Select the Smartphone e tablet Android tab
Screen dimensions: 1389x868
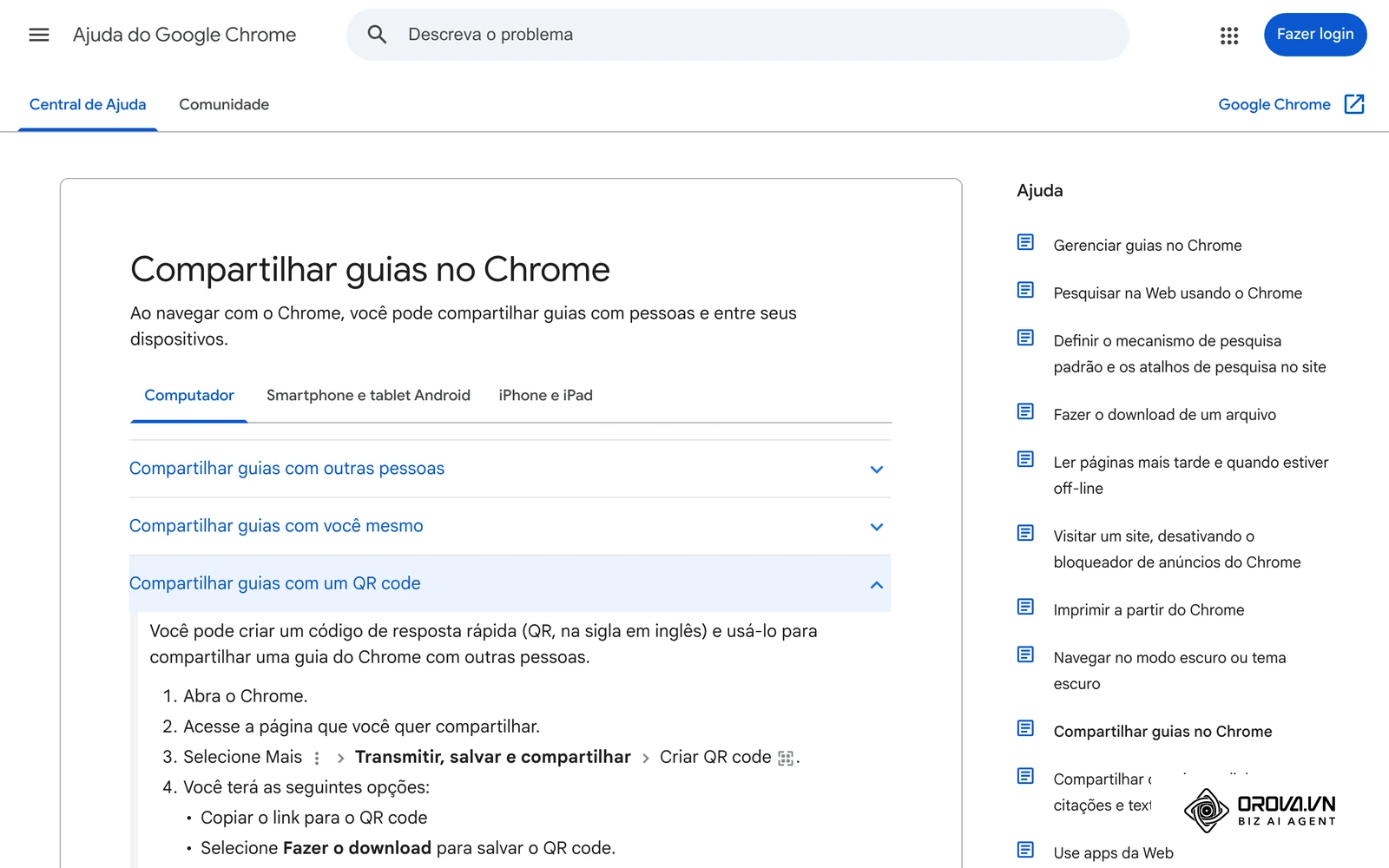(x=368, y=396)
